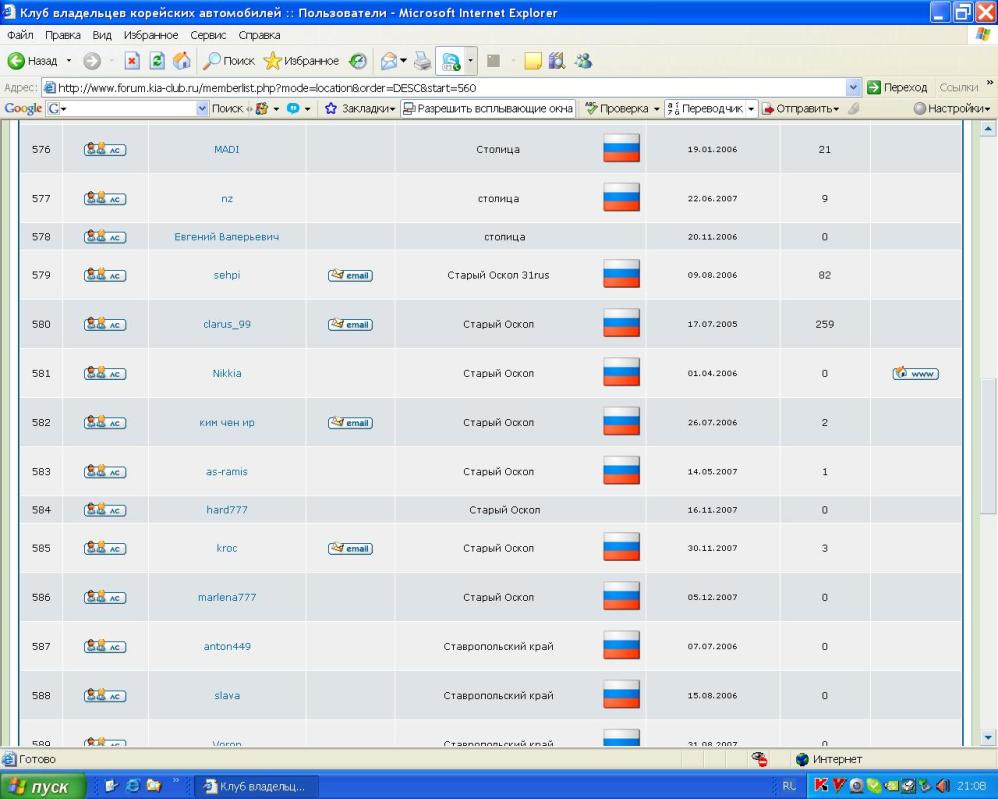Send email to clarus_99 via email icon
Image resolution: width=998 pixels, height=799 pixels.
[350, 325]
